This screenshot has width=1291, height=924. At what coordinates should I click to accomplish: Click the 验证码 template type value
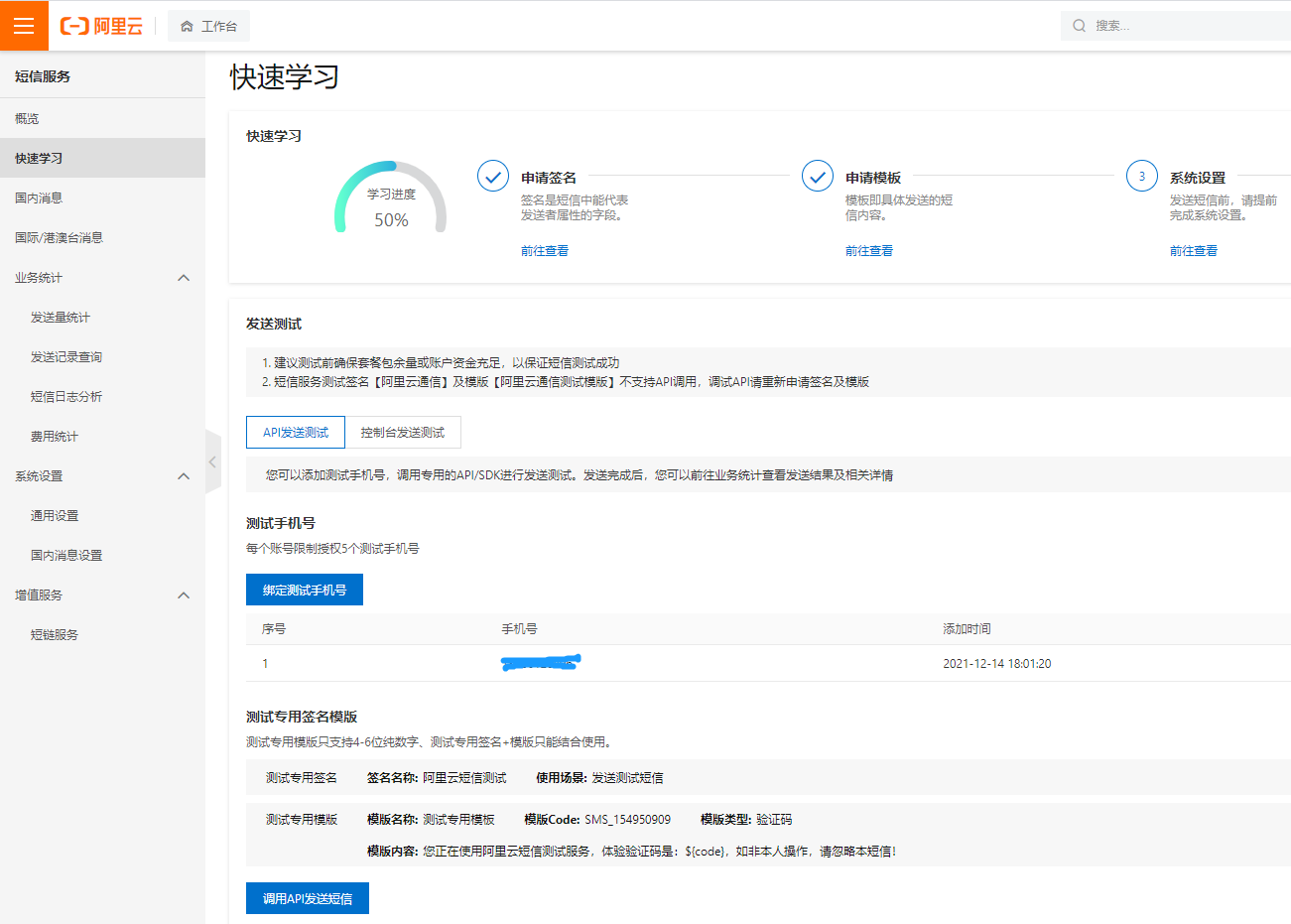[x=774, y=820]
